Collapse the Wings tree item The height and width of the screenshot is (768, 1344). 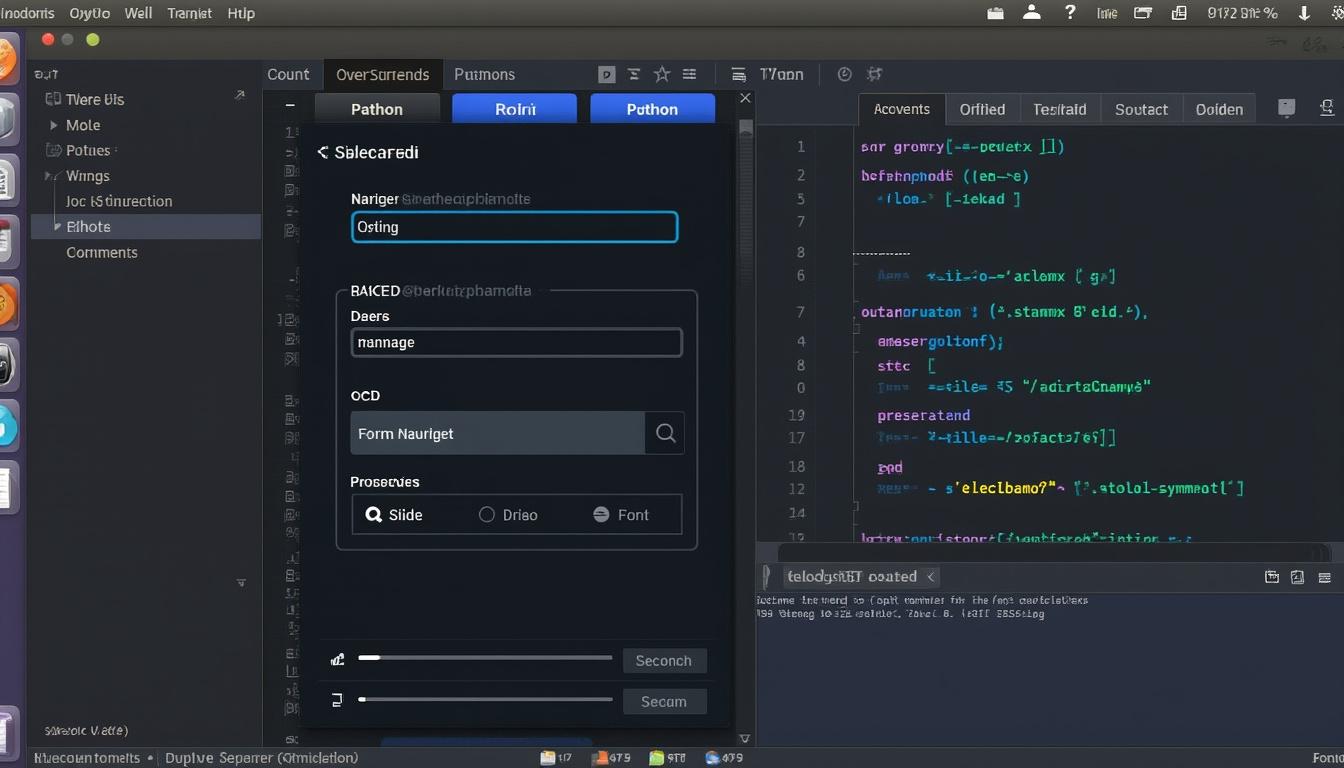point(46,175)
